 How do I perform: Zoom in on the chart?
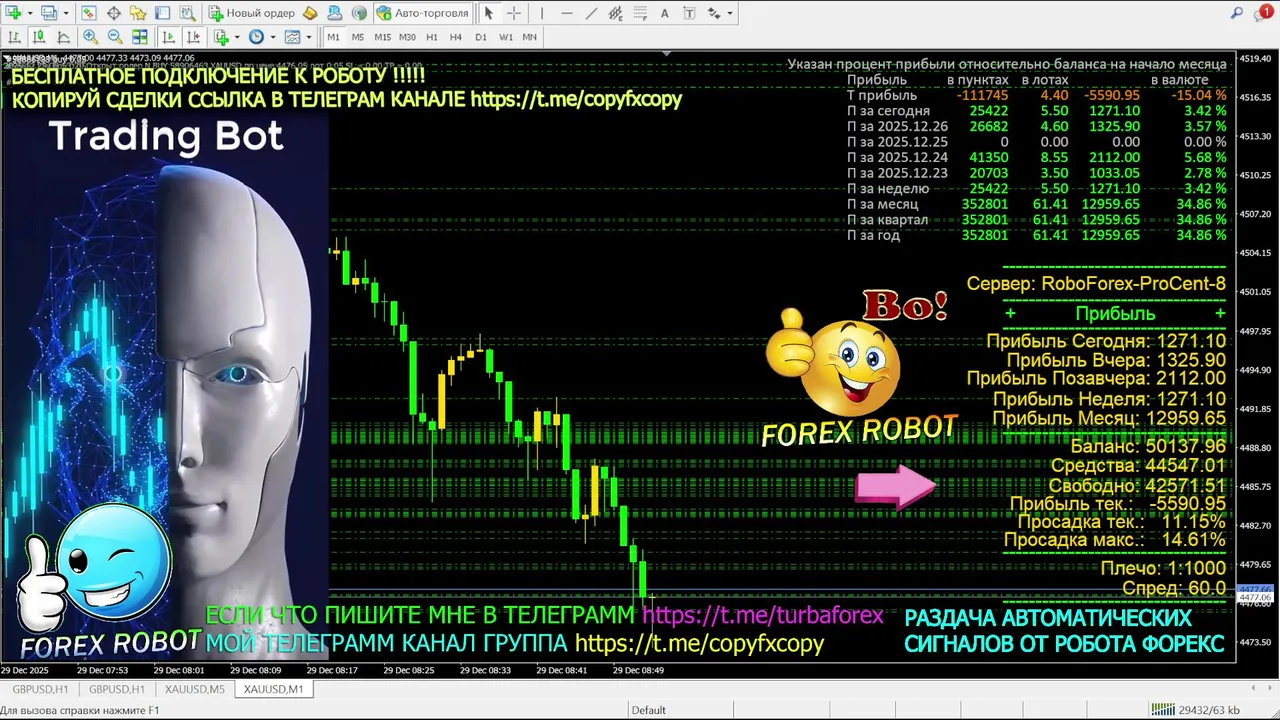(x=90, y=37)
